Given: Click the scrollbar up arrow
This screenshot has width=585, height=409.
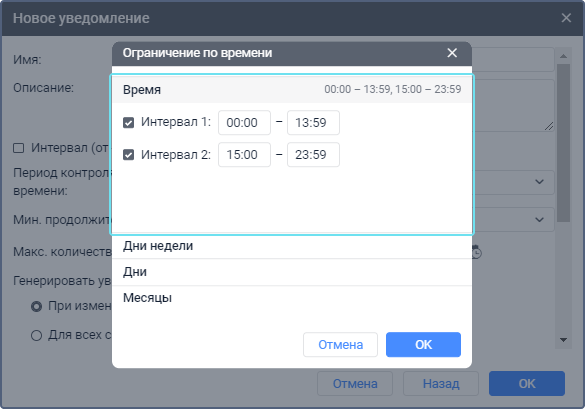Looking at the screenshot, I should pos(563,56).
